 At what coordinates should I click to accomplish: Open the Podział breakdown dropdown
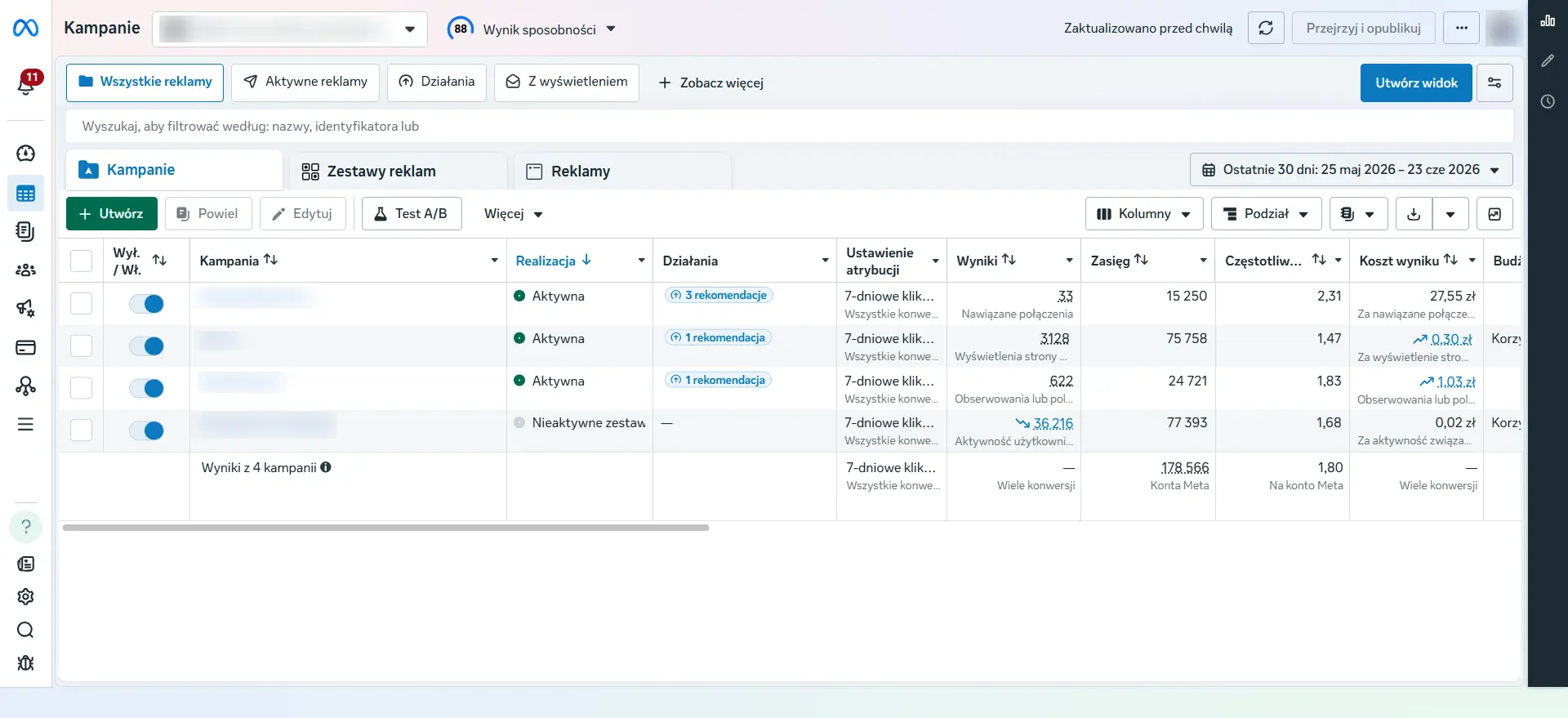(1266, 214)
